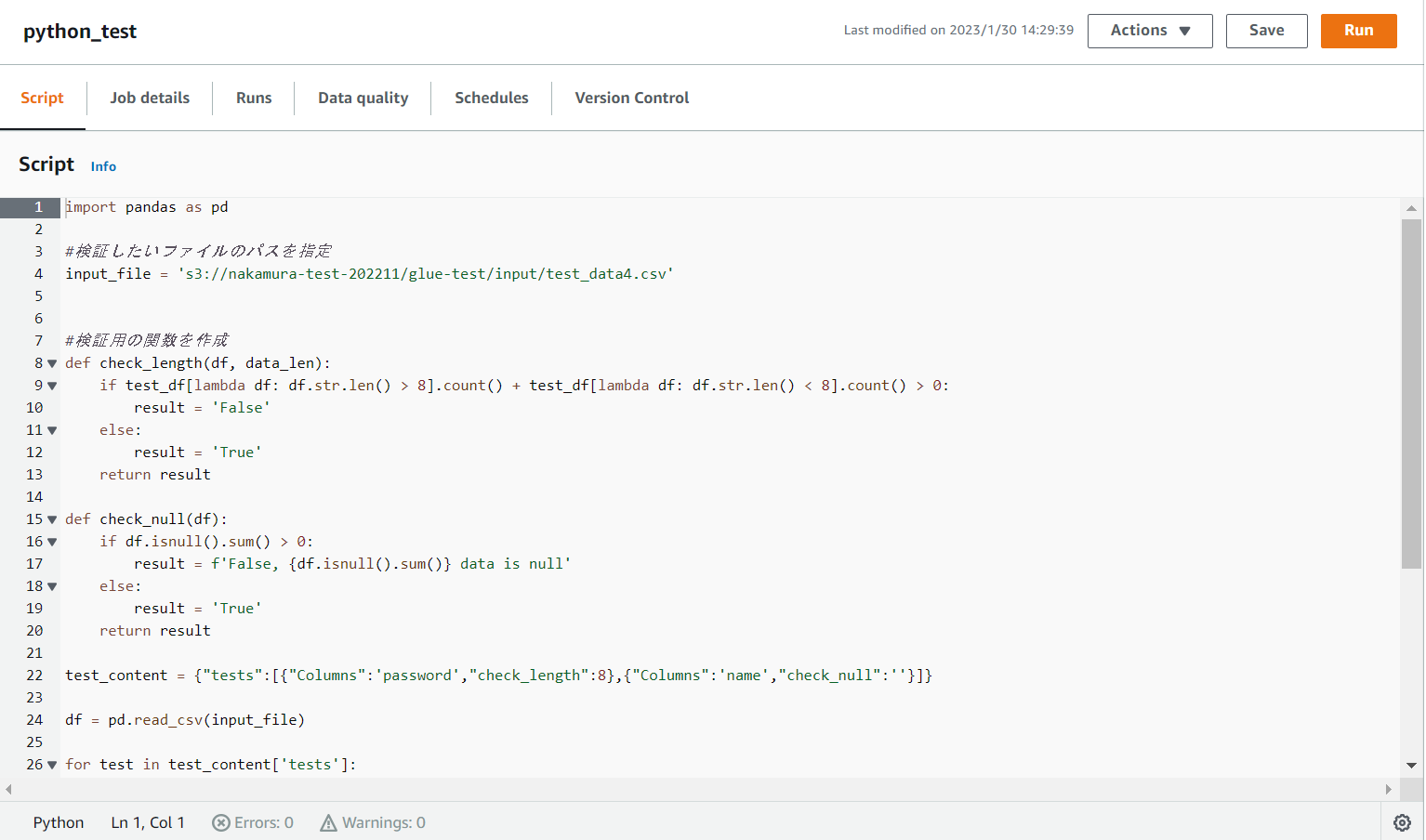Collapse the else block at line 18
This screenshot has width=1426, height=840.
(x=52, y=586)
